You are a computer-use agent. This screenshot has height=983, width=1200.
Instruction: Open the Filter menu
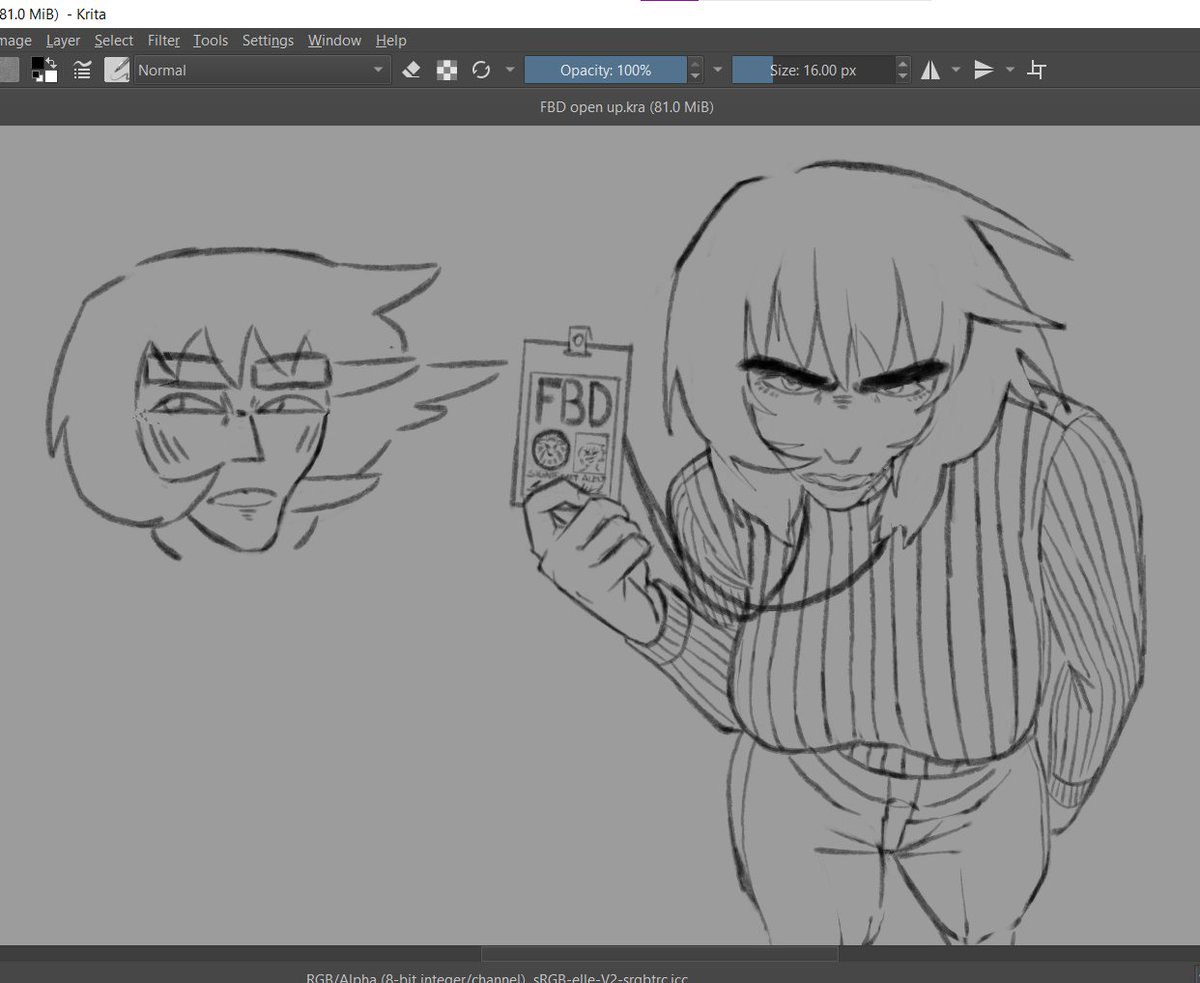(163, 40)
